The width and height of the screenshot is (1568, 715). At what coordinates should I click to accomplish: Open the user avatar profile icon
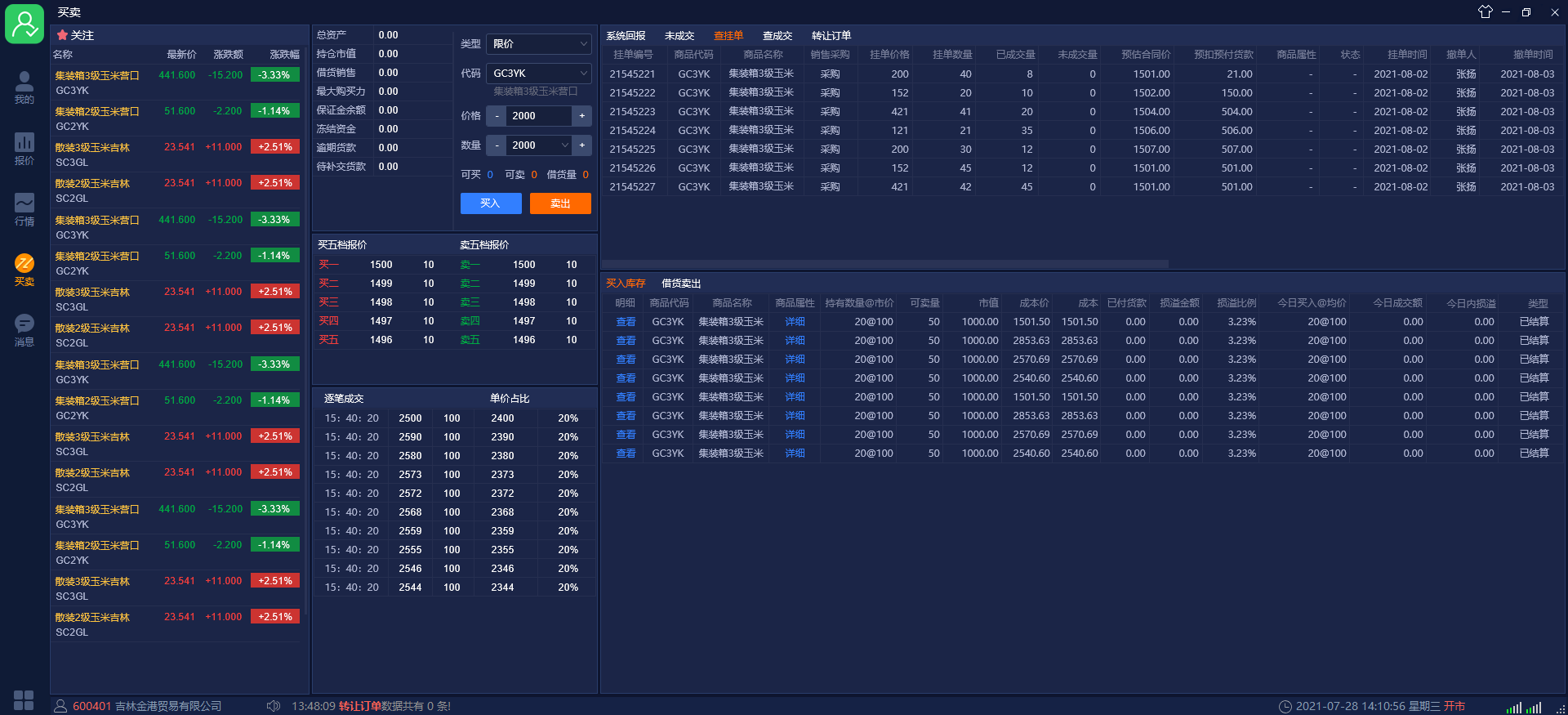coord(24,24)
